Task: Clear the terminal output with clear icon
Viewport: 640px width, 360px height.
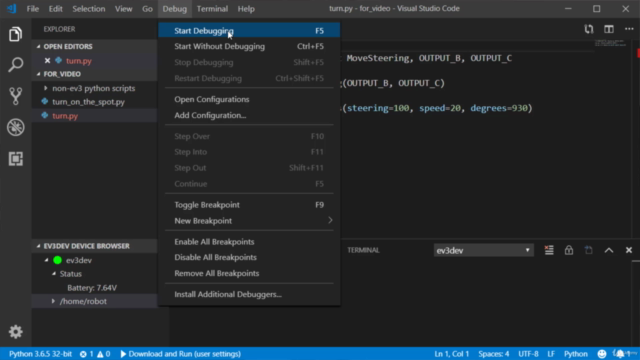Action: (x=549, y=250)
